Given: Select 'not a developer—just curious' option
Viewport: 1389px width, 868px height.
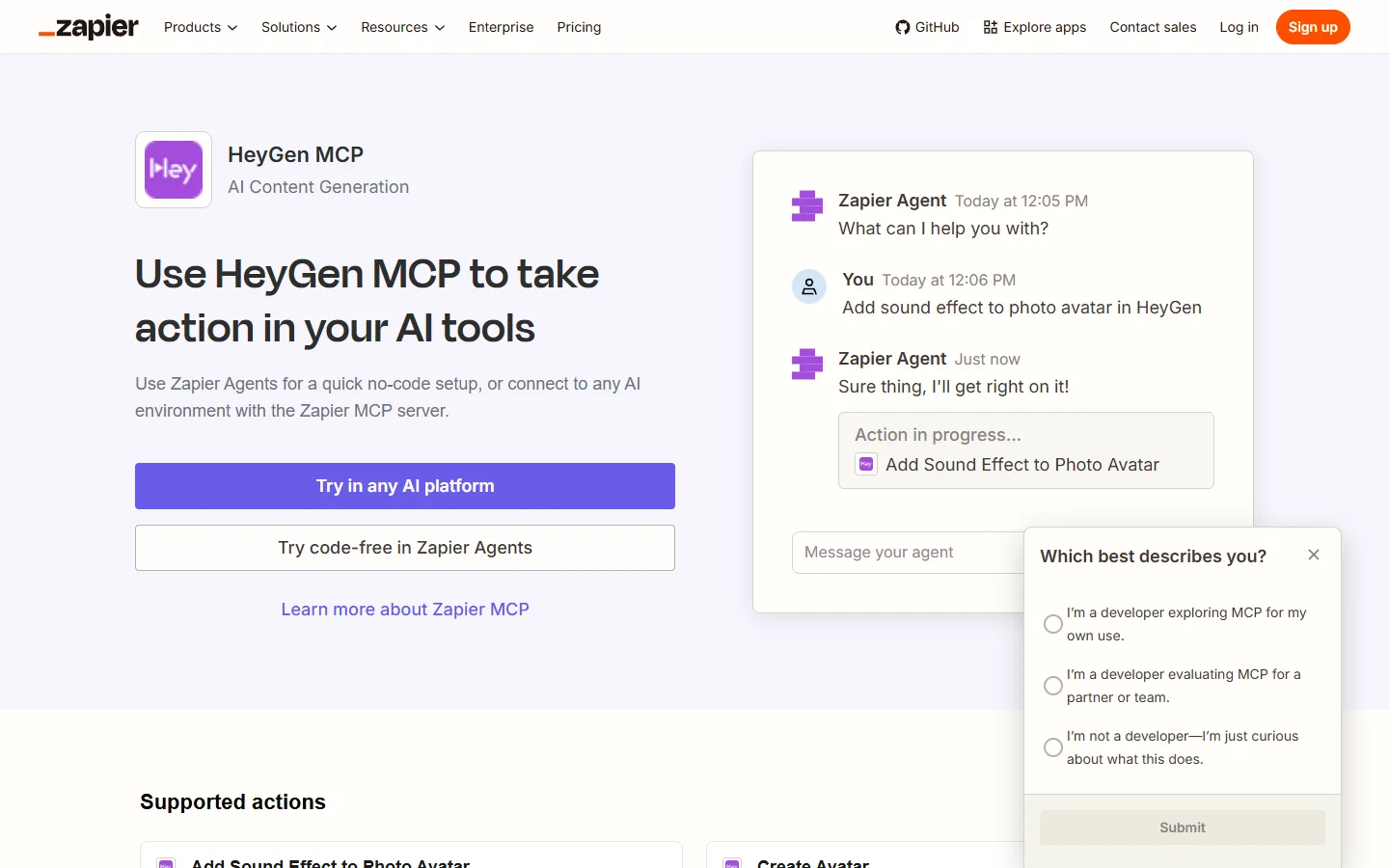Looking at the screenshot, I should point(1053,747).
